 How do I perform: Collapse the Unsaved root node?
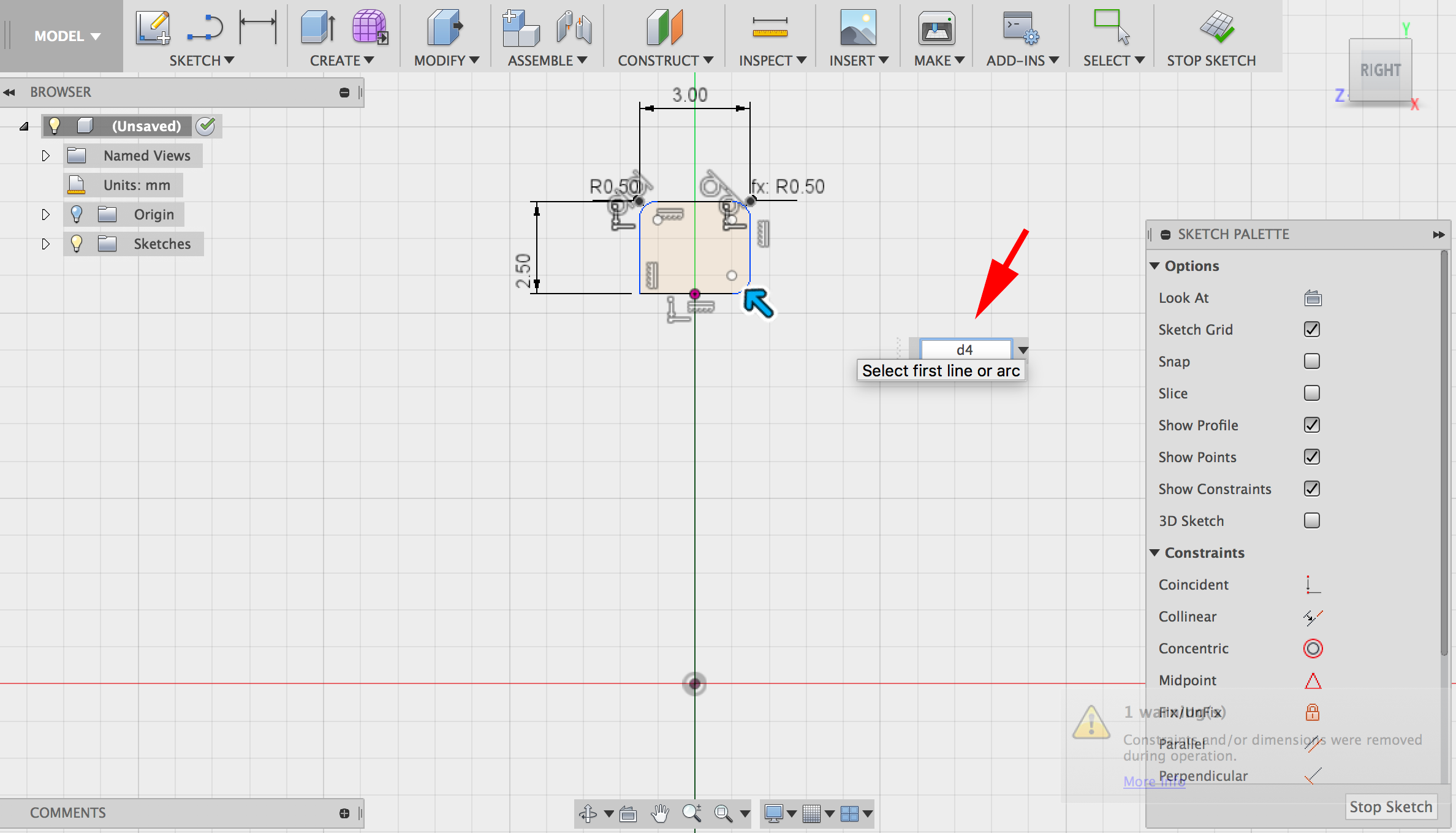[24, 126]
